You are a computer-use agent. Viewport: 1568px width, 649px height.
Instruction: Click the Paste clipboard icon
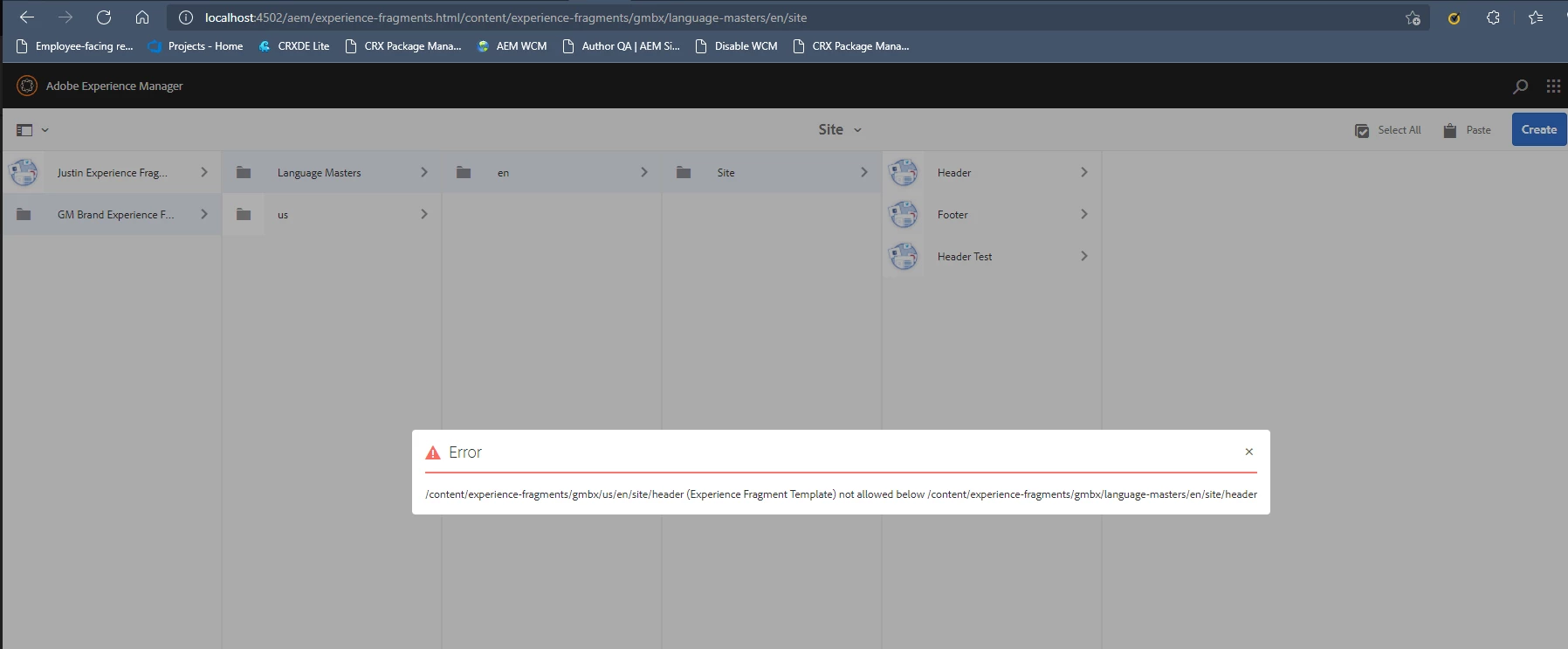[1450, 130]
